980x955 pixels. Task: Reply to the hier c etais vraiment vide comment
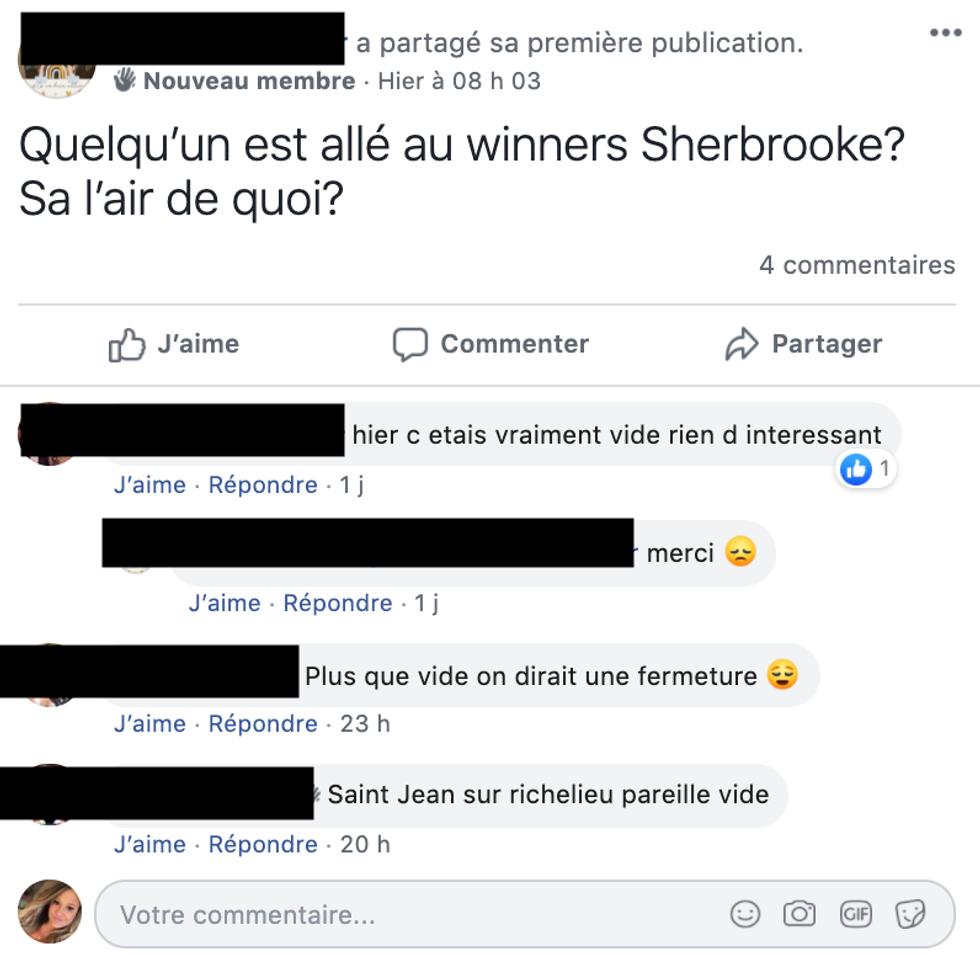coord(262,485)
